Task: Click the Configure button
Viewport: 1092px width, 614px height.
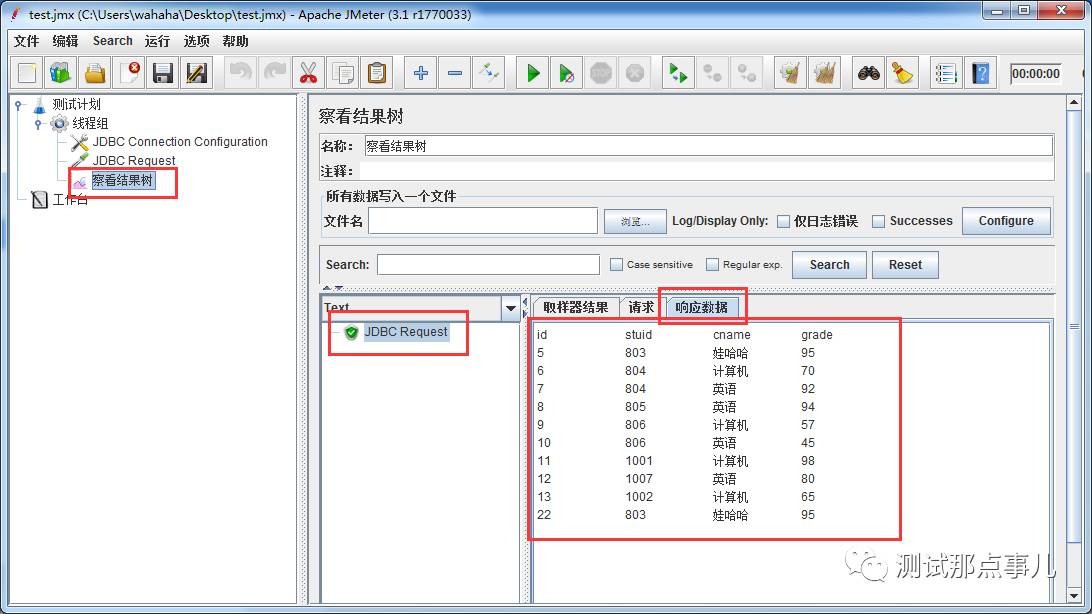Action: (1006, 221)
